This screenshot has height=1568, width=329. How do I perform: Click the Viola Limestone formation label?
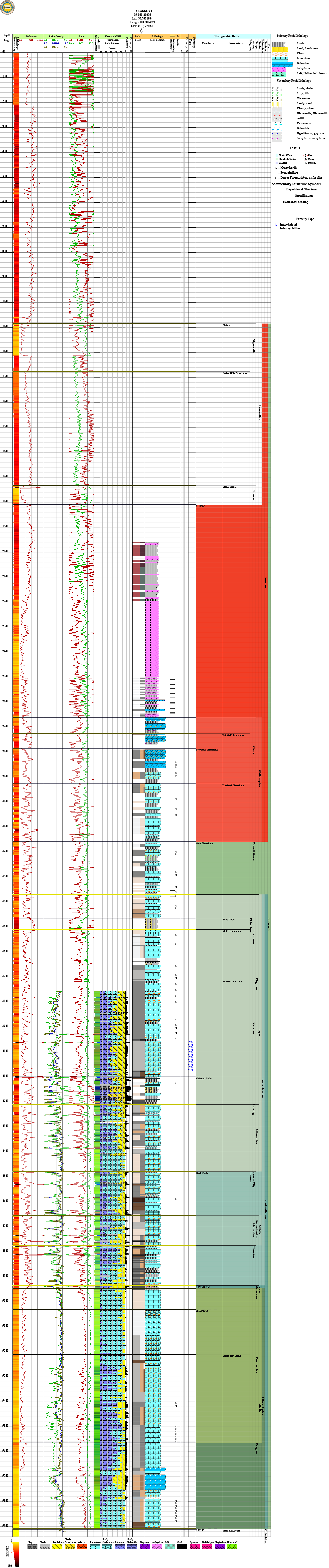click(x=232, y=1530)
